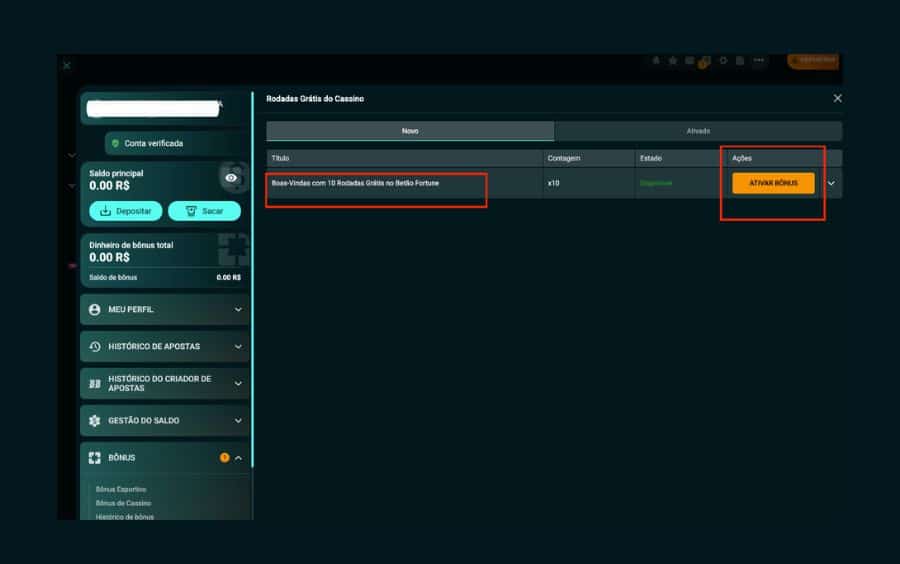Click the redacted username field

(x=153, y=108)
